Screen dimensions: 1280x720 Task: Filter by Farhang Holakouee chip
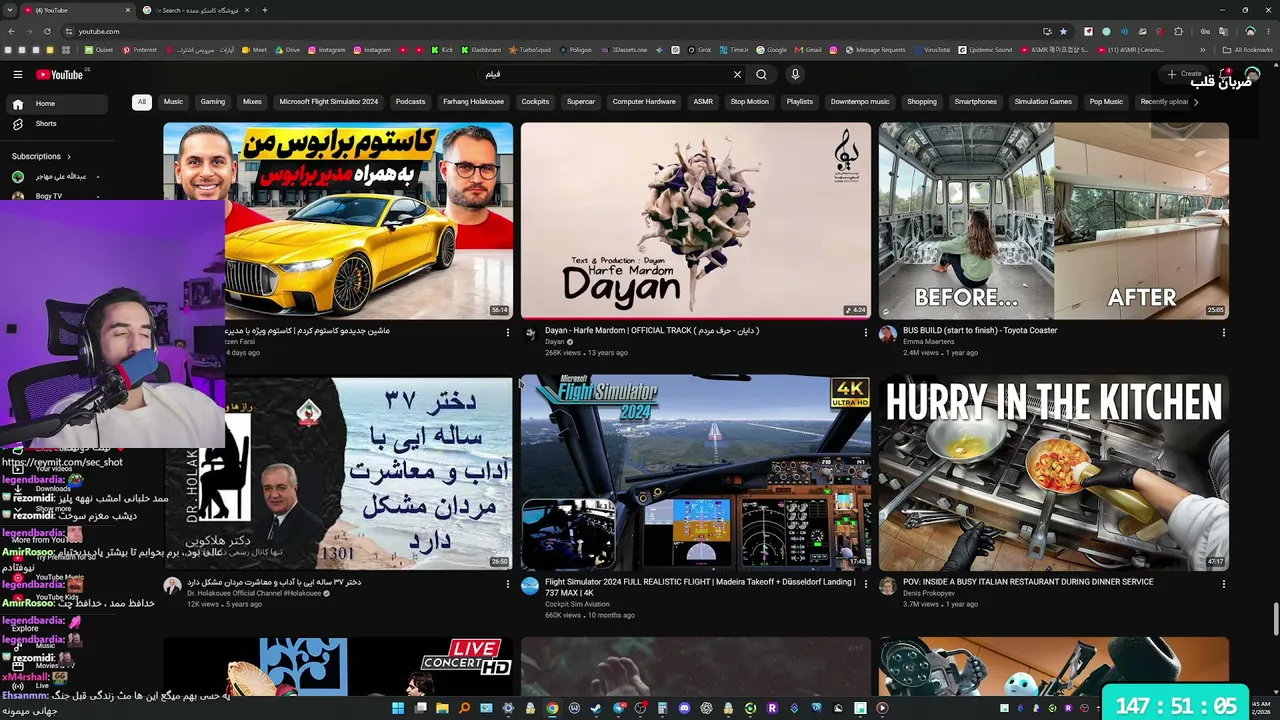pyautogui.click(x=473, y=102)
